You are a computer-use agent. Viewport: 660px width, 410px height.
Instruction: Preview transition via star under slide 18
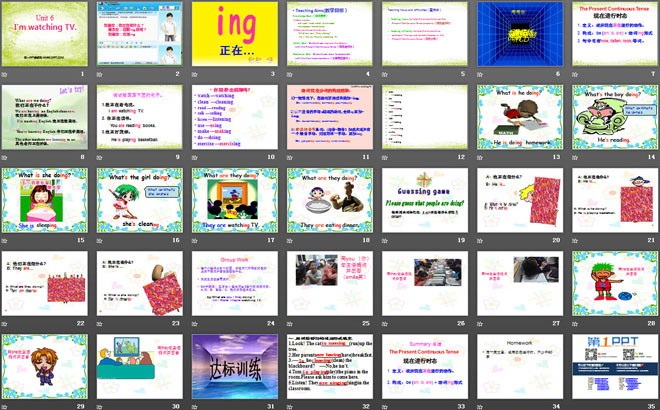click(x=290, y=241)
